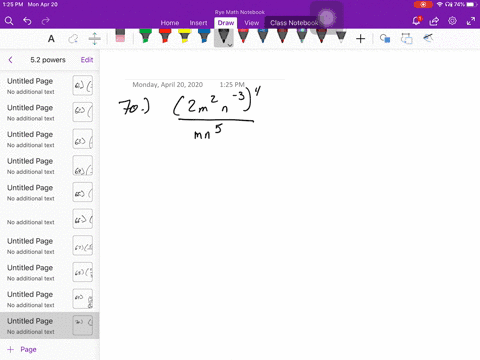Image resolution: width=480 pixels, height=360 pixels.
Task: Open the share icon
Action: click(x=434, y=21)
